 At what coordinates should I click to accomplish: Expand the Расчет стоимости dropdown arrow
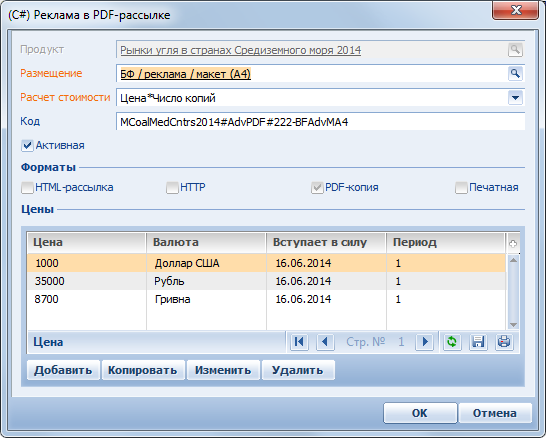point(515,98)
